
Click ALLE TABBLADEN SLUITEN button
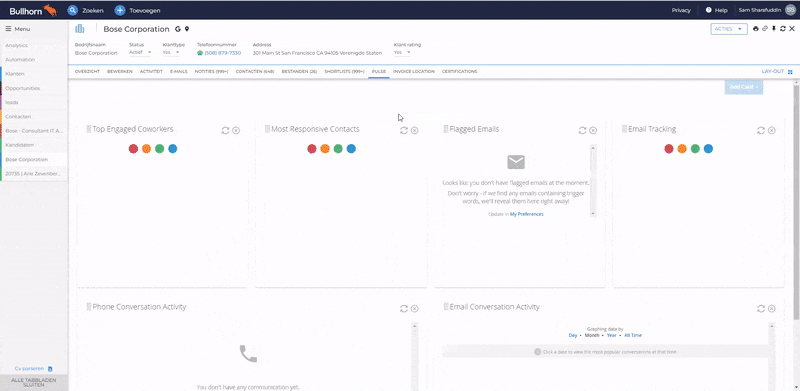[34, 383]
